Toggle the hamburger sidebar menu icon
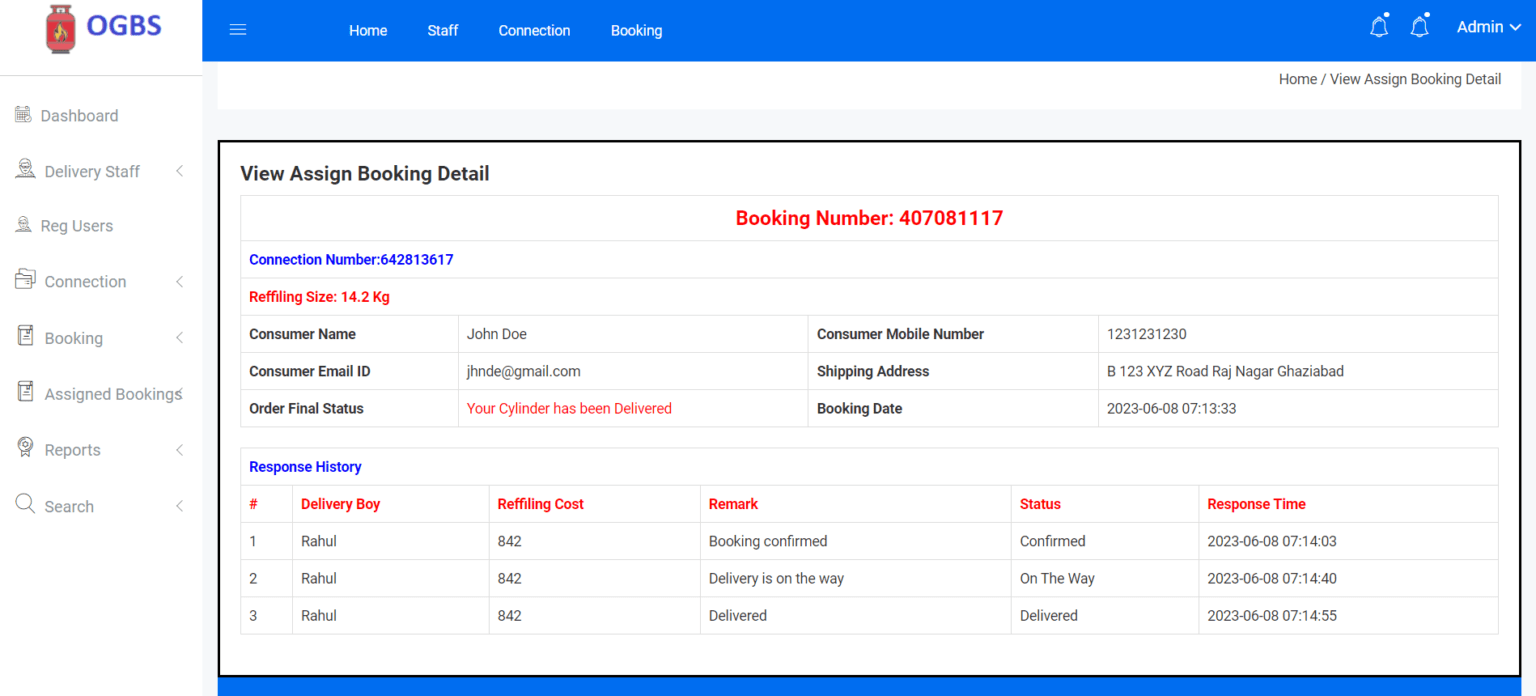Image resolution: width=1536 pixels, height=696 pixels. point(238,30)
